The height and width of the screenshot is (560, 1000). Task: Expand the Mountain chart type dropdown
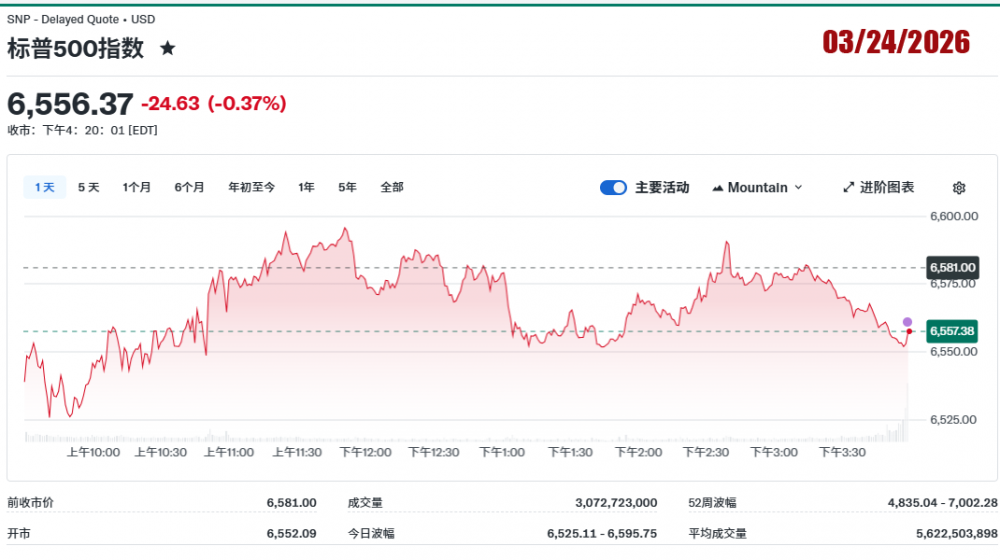click(757, 188)
